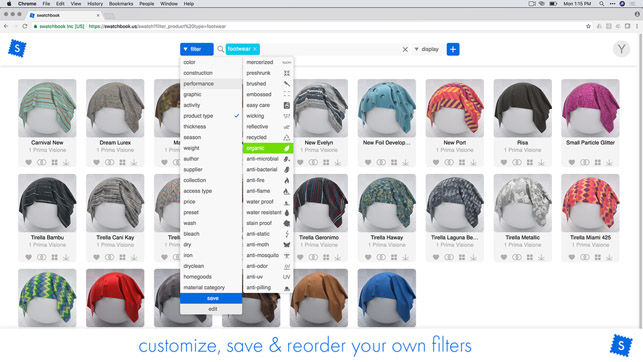Open the user profile Y avatar
Viewport: 643px width, 362px height.
pyautogui.click(x=621, y=49)
